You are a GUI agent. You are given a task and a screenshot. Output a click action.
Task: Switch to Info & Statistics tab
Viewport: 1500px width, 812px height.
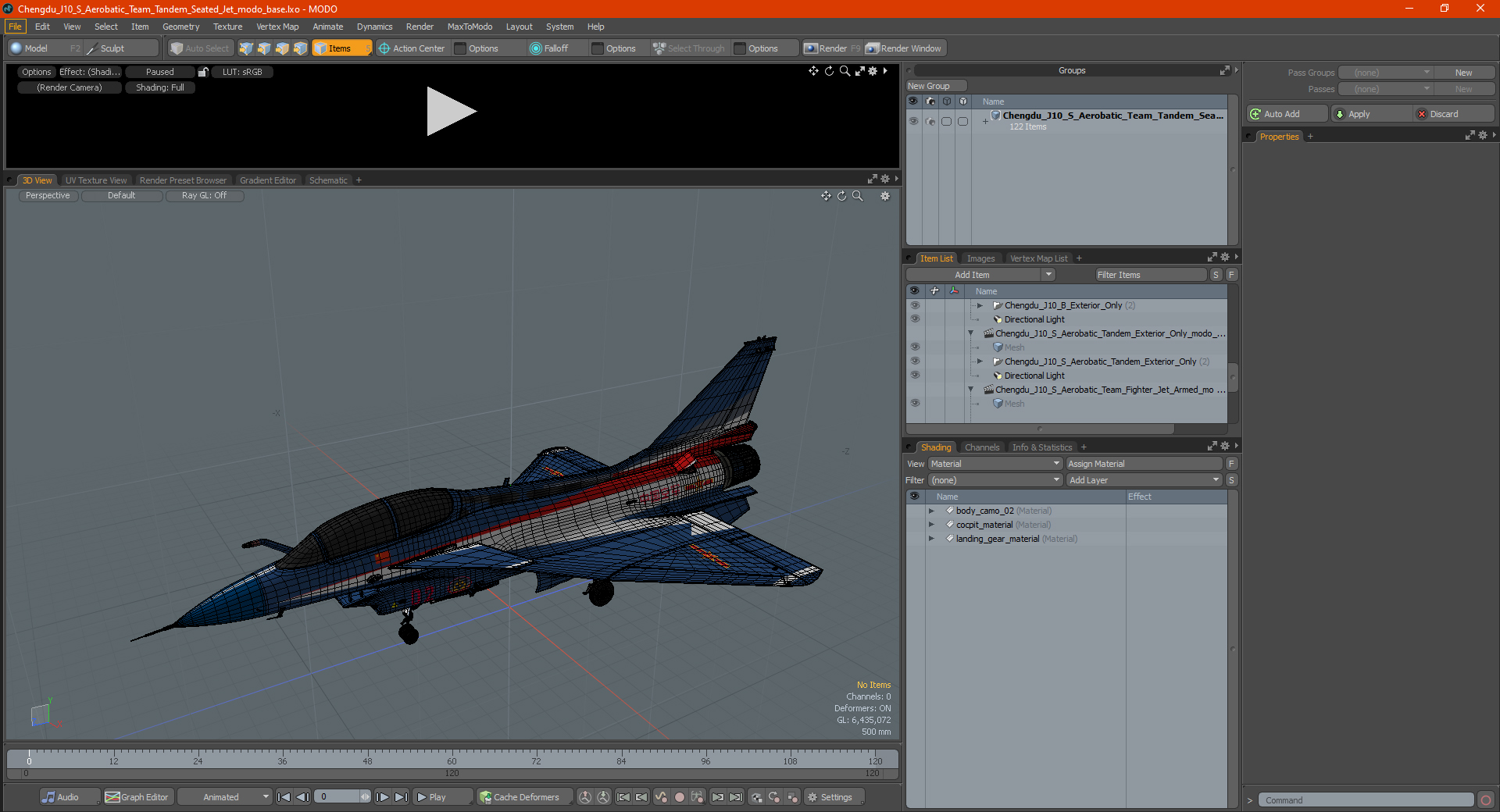pos(1042,447)
